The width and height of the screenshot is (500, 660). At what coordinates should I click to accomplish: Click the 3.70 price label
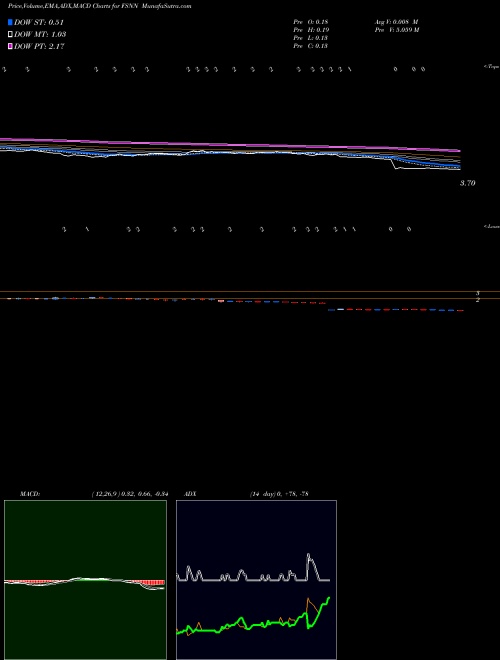pos(468,183)
